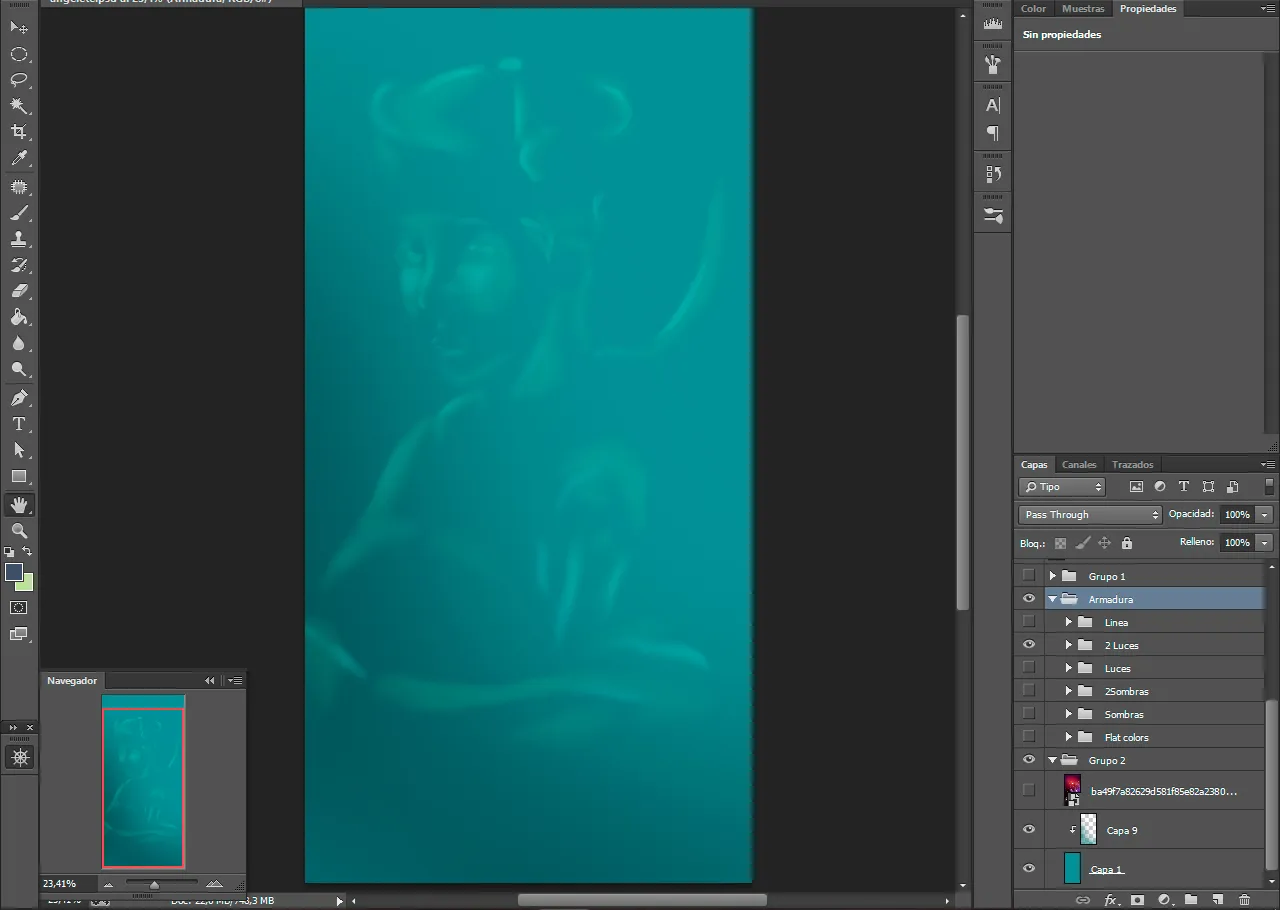The width and height of the screenshot is (1280, 910).
Task: Open the Histogram panel icon
Action: click(x=993, y=24)
